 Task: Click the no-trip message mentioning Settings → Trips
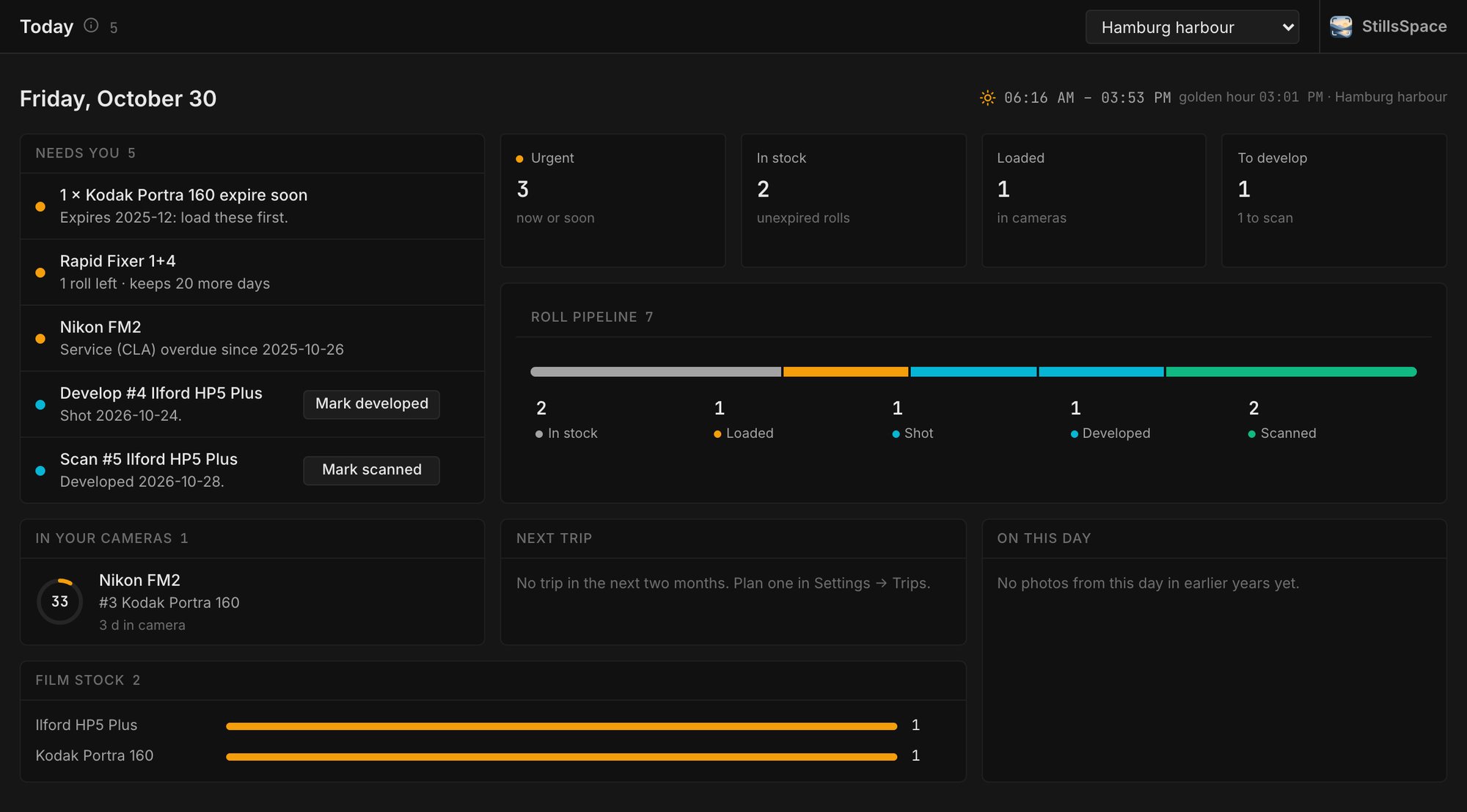[x=723, y=583]
